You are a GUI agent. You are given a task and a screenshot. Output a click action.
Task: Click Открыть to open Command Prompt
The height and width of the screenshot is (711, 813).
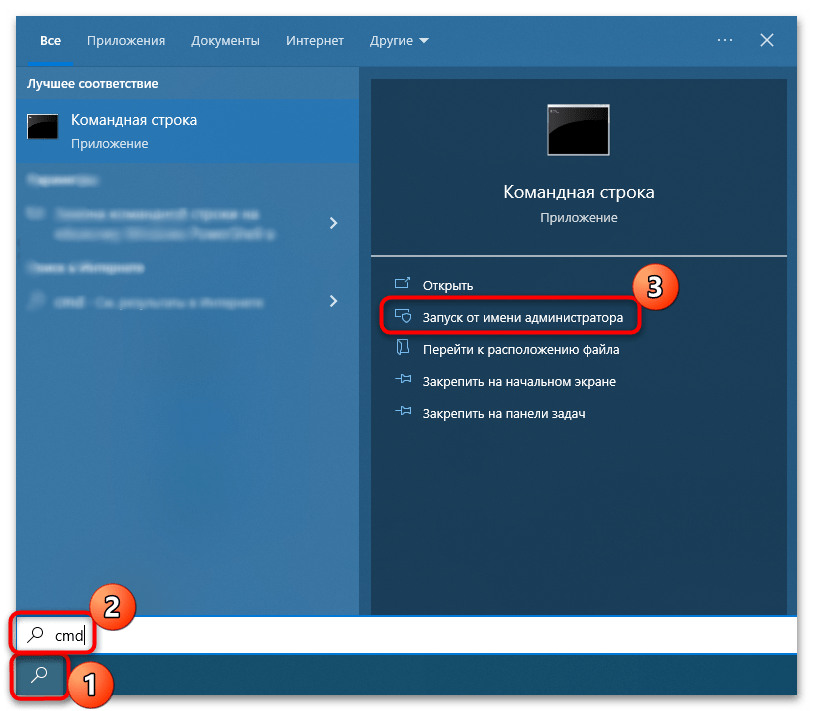click(447, 285)
